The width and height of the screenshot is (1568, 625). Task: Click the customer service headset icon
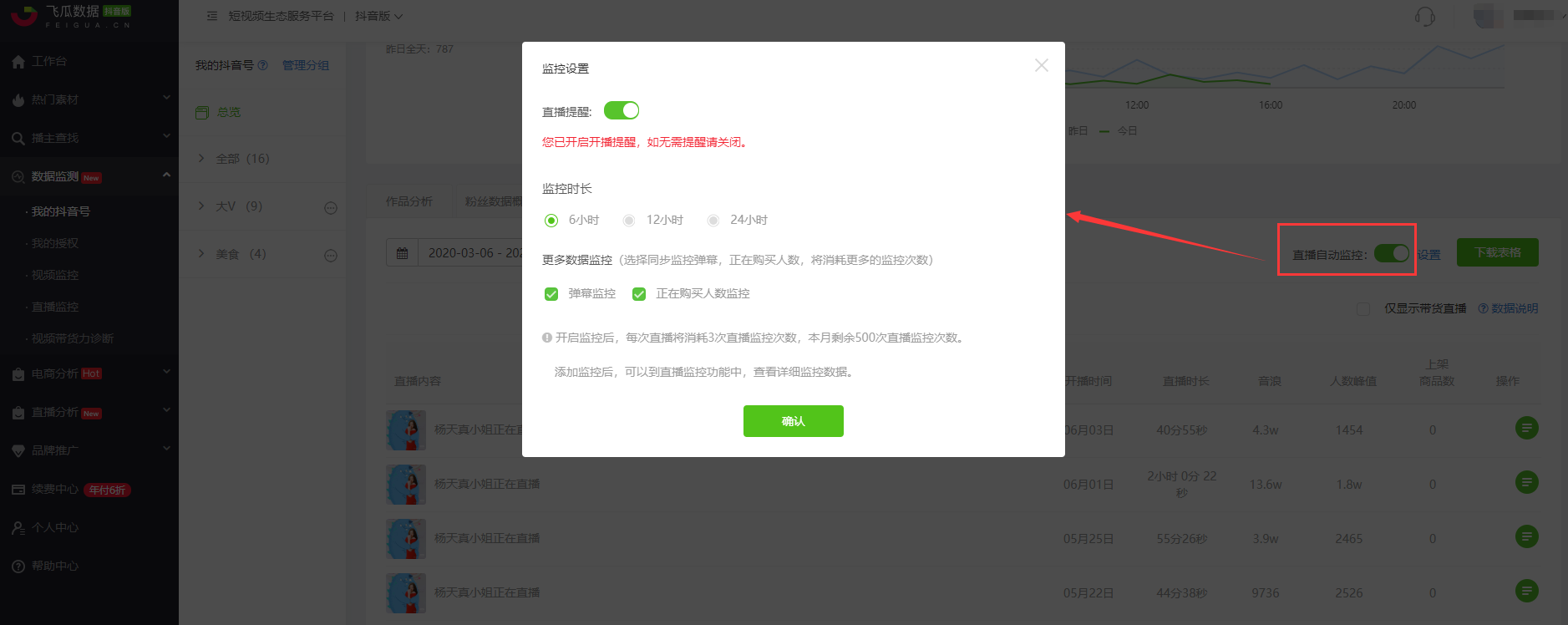coord(1425,16)
